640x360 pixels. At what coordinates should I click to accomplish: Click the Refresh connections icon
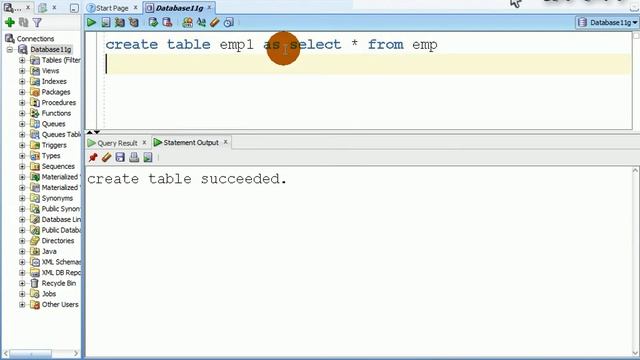tap(24, 22)
